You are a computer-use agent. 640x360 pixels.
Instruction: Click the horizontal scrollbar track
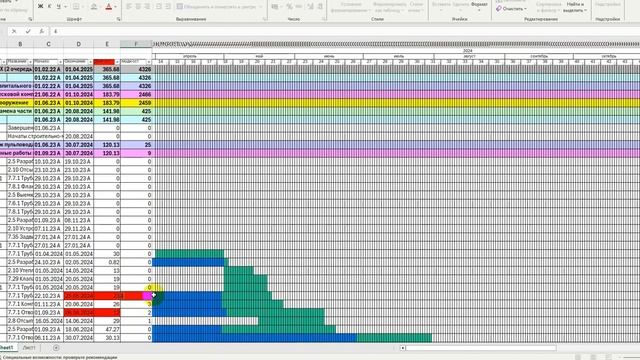(x=481, y=348)
